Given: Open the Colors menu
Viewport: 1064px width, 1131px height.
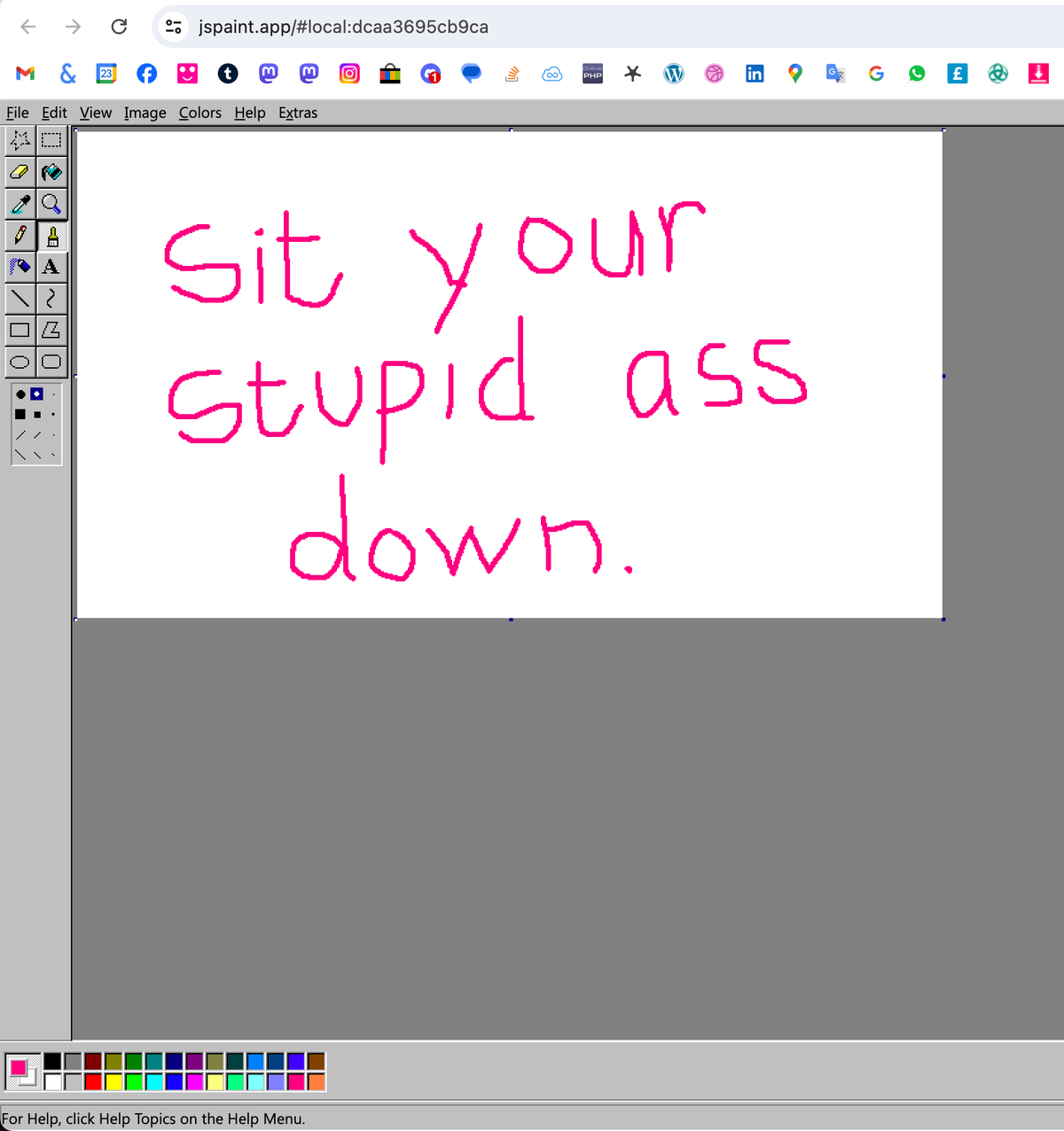Looking at the screenshot, I should (x=199, y=113).
